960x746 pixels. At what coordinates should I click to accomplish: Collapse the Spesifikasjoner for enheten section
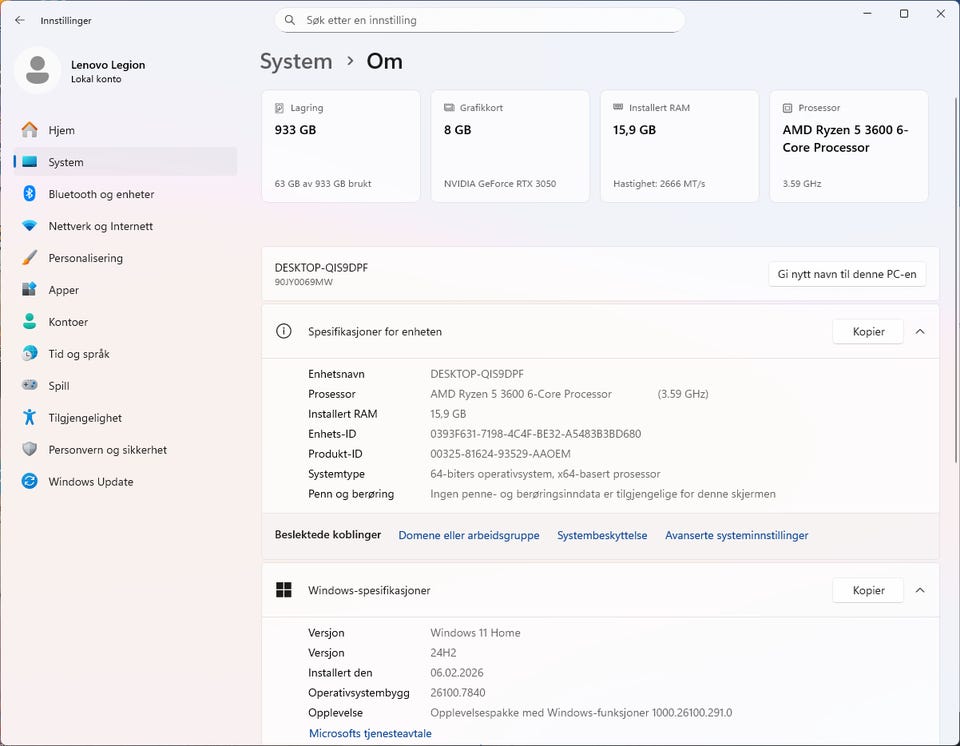click(920, 331)
